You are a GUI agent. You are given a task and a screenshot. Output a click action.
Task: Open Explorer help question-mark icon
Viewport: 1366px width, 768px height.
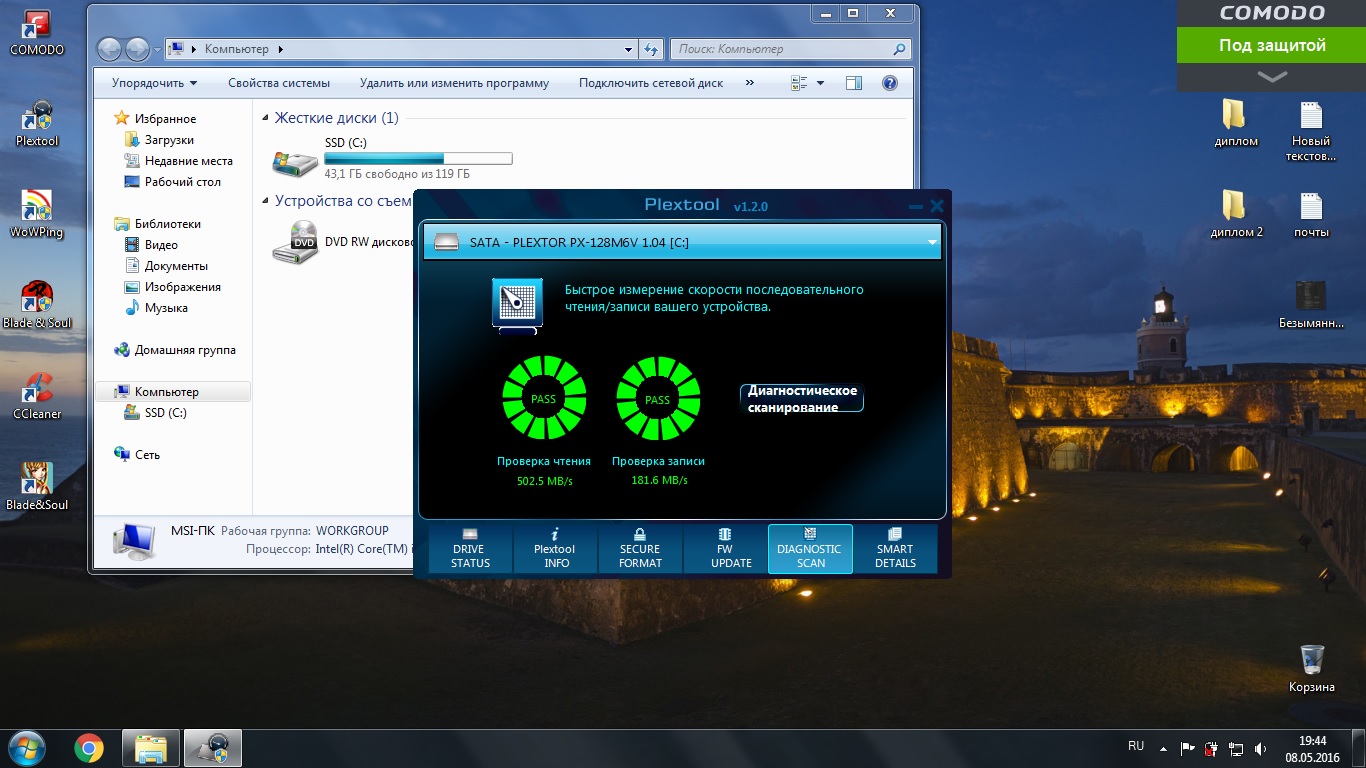pos(889,83)
